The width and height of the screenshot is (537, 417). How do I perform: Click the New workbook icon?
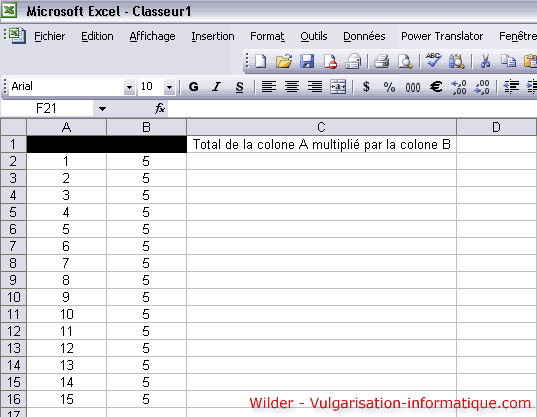point(261,62)
